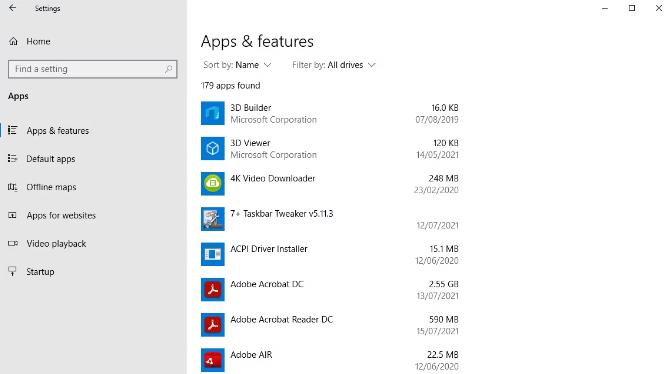Click the Apps & features list icon
Screen dimensions: 670x374
click(12, 130)
